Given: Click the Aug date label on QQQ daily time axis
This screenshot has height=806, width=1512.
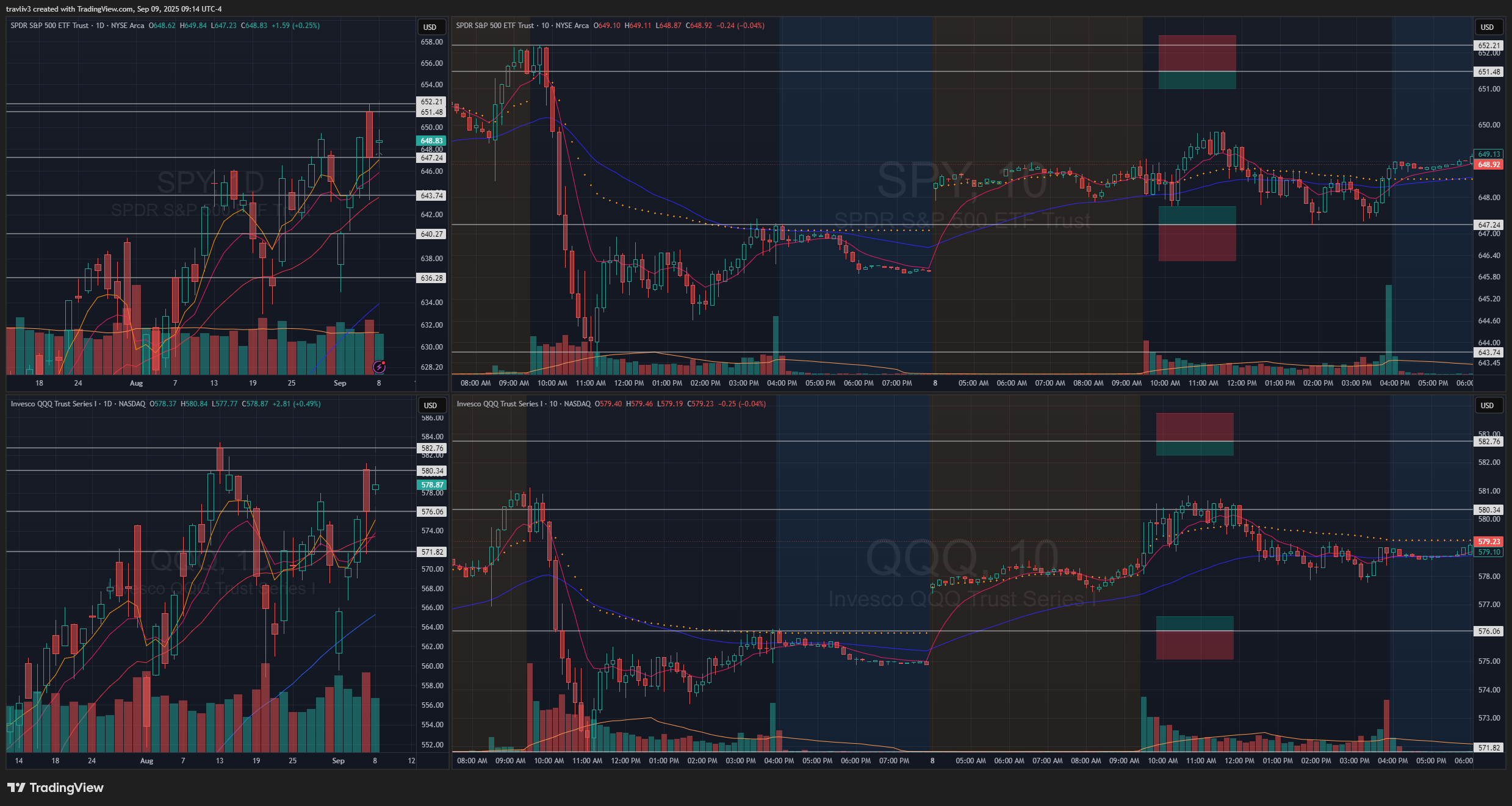Looking at the screenshot, I should click(146, 761).
